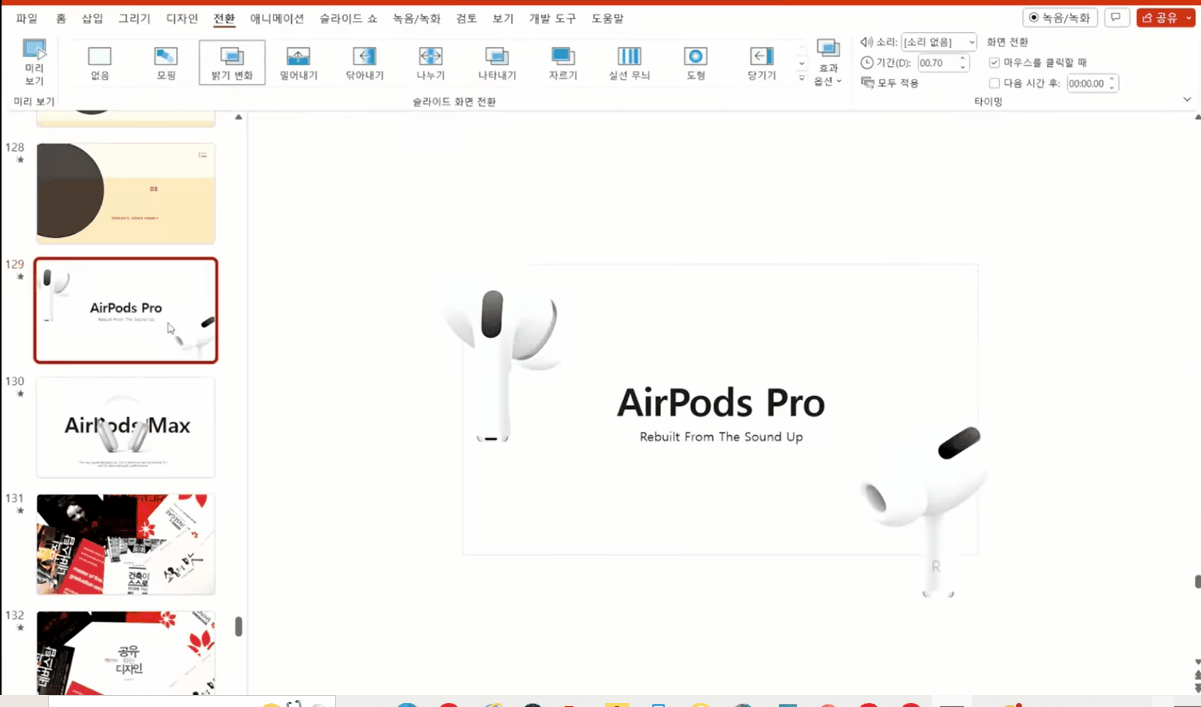The width and height of the screenshot is (1201, 707).
Task: Click the transition star beside slide 129
Action: [x=20, y=277]
